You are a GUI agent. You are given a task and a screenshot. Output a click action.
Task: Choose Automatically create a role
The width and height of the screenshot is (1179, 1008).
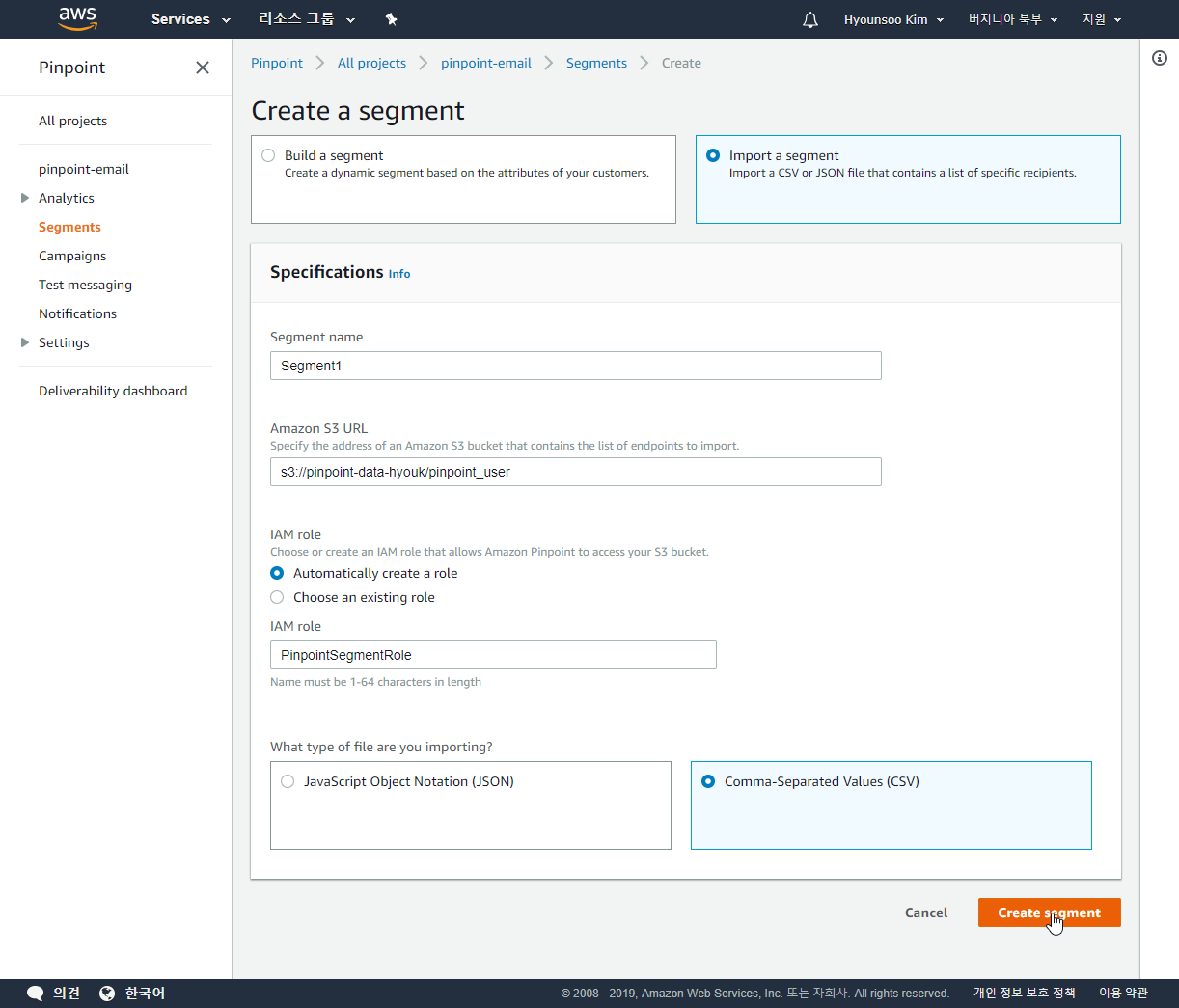(x=277, y=573)
